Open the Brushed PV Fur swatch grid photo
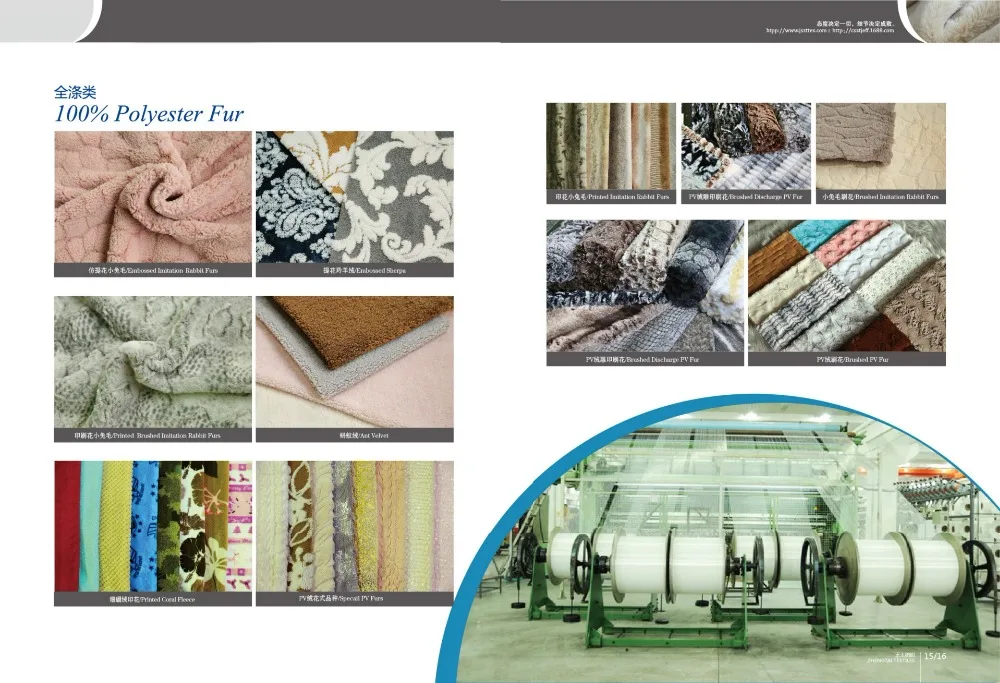 847,286
